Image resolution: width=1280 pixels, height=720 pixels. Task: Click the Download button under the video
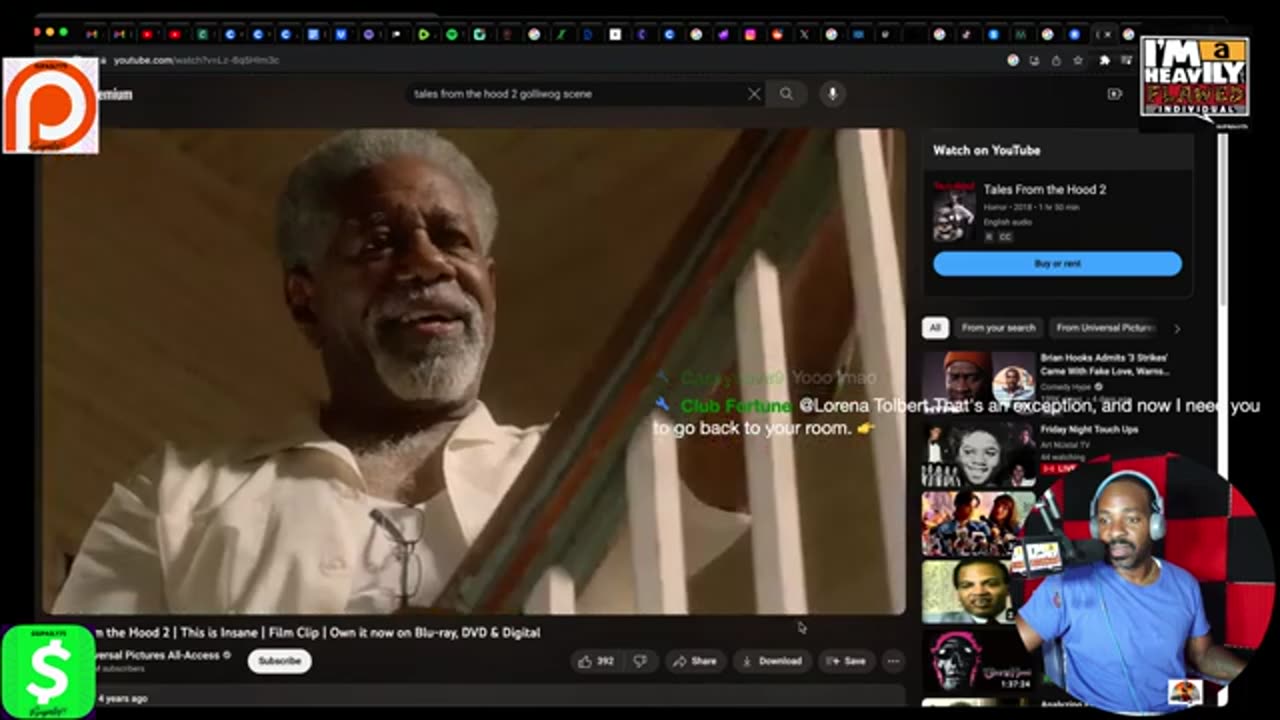click(771, 661)
